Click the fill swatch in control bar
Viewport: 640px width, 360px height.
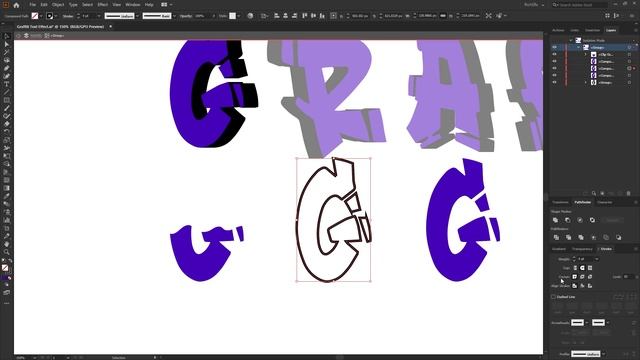click(x=35, y=16)
